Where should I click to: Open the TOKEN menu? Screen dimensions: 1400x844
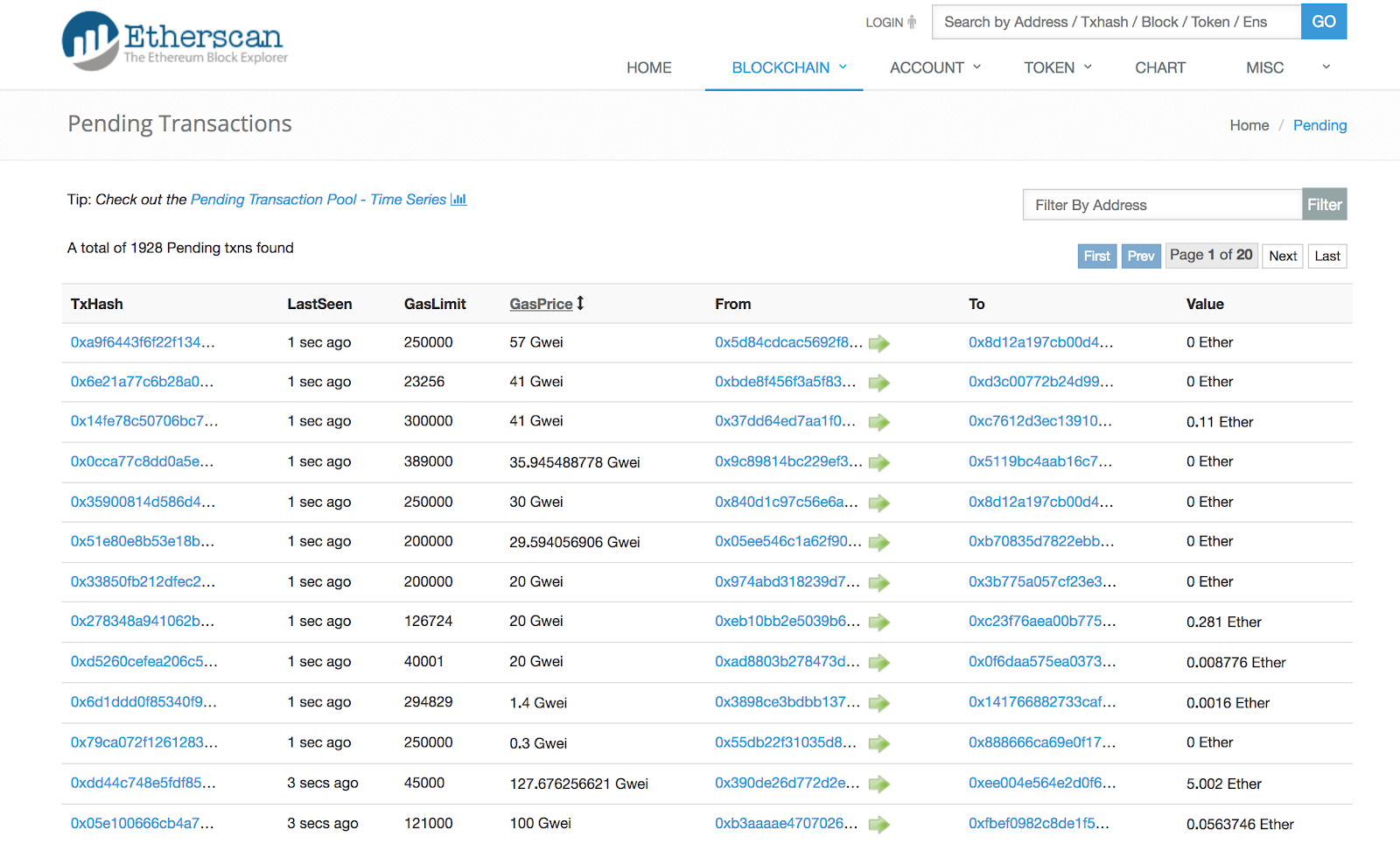1049,67
